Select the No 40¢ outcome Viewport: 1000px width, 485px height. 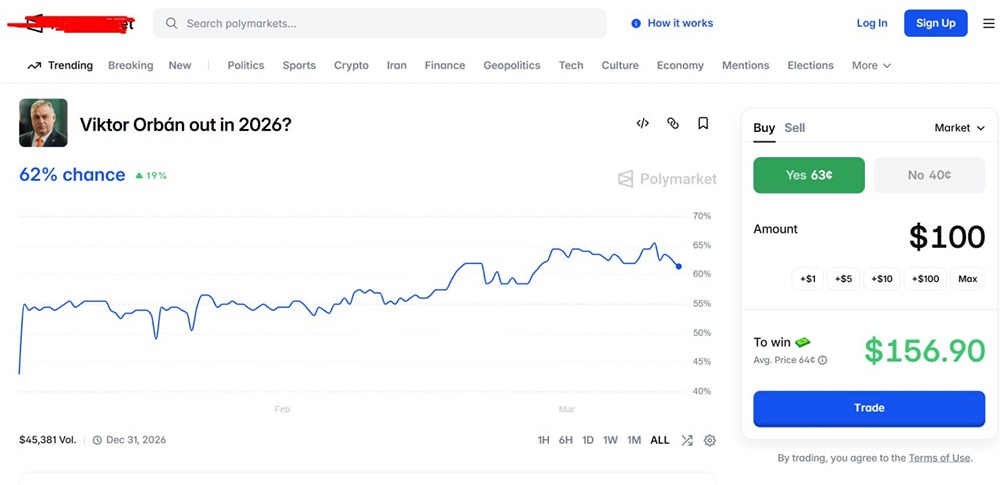click(x=929, y=175)
